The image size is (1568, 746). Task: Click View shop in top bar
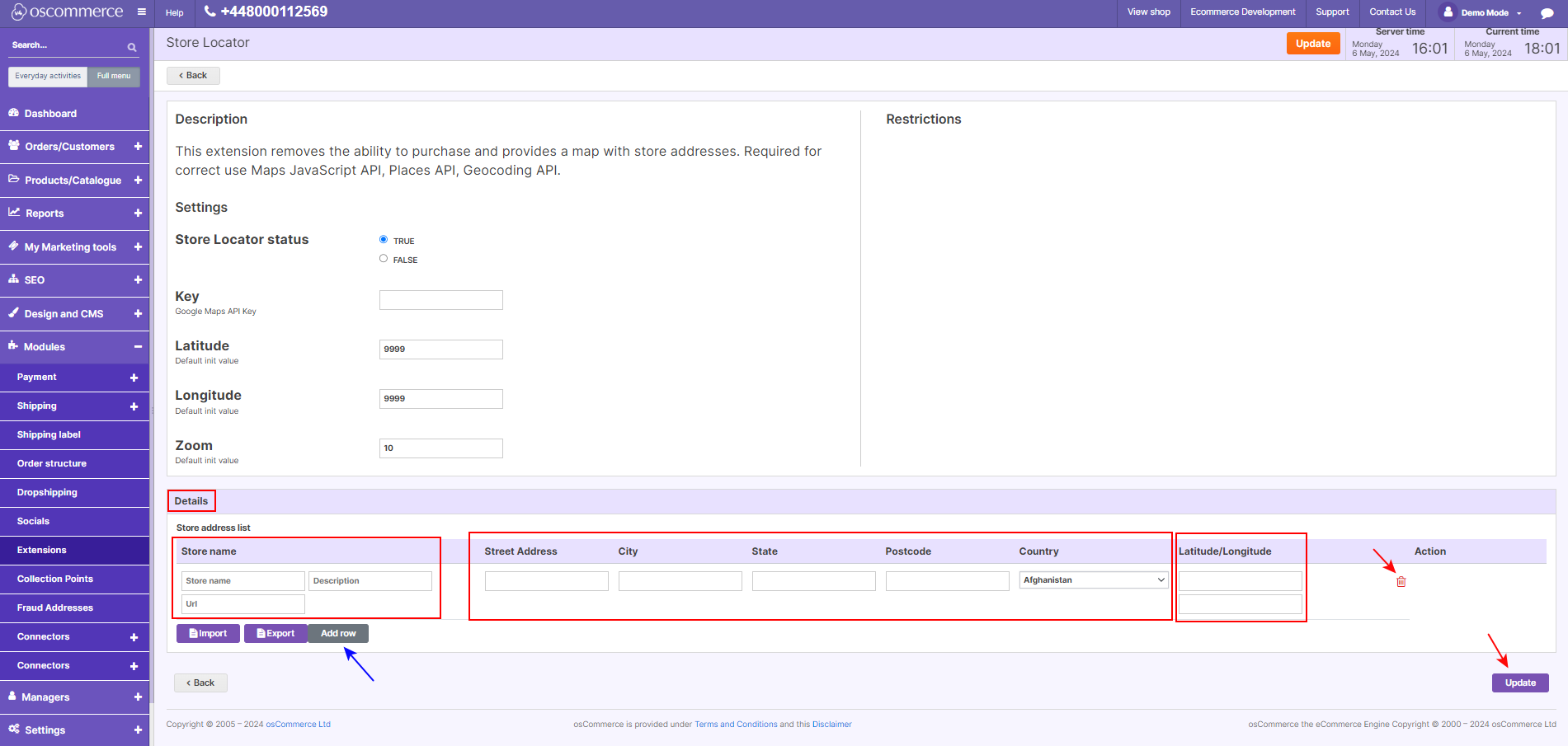point(1148,12)
